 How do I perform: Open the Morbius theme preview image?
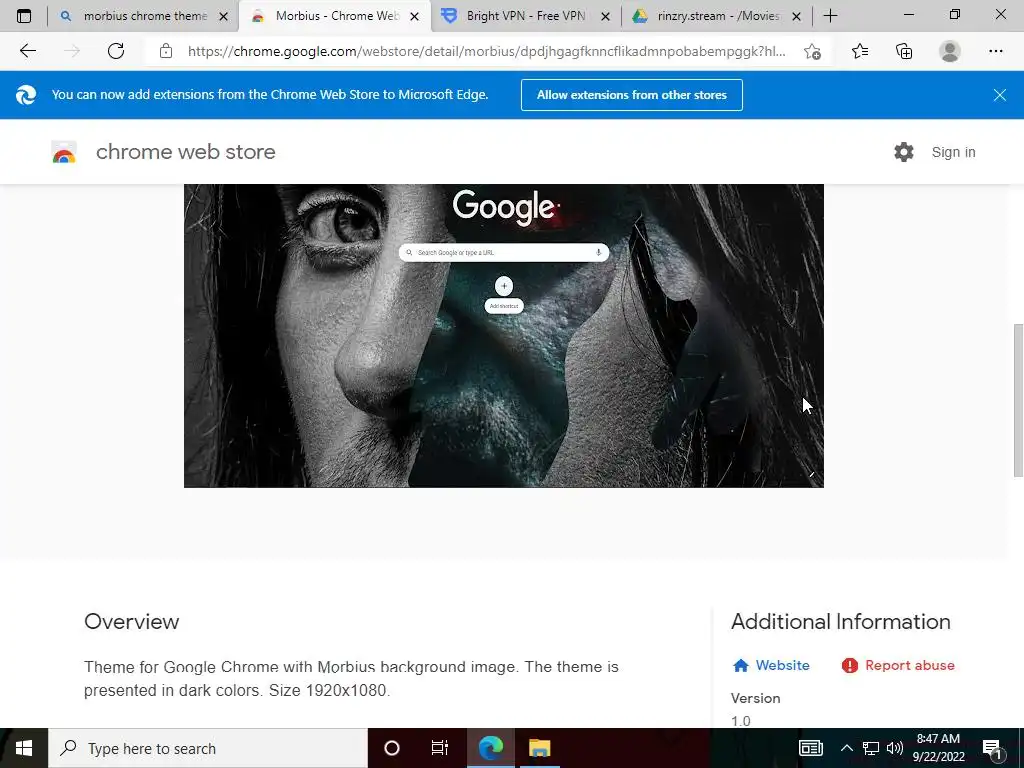coord(504,336)
